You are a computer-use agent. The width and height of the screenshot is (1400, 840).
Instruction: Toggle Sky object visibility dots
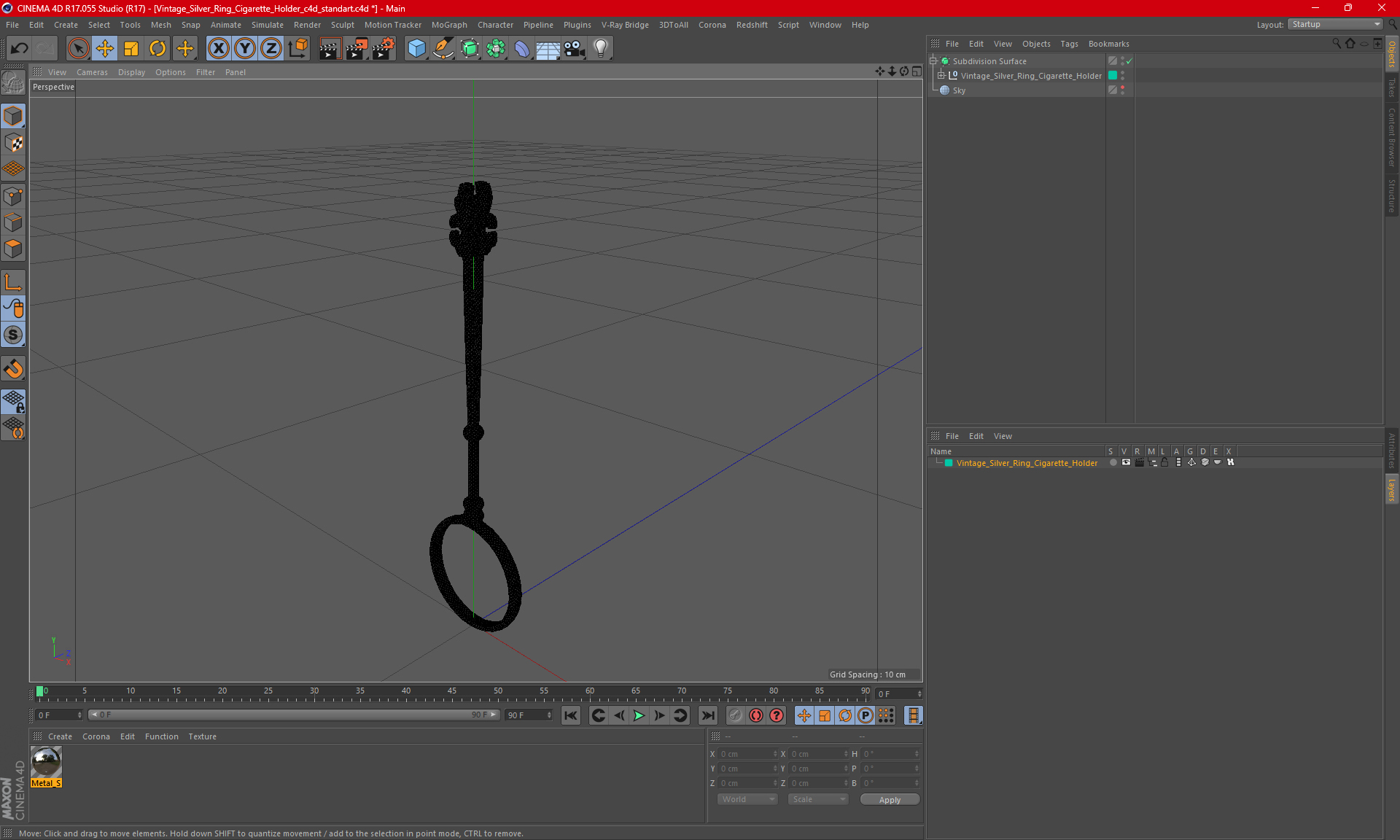pyautogui.click(x=1122, y=90)
